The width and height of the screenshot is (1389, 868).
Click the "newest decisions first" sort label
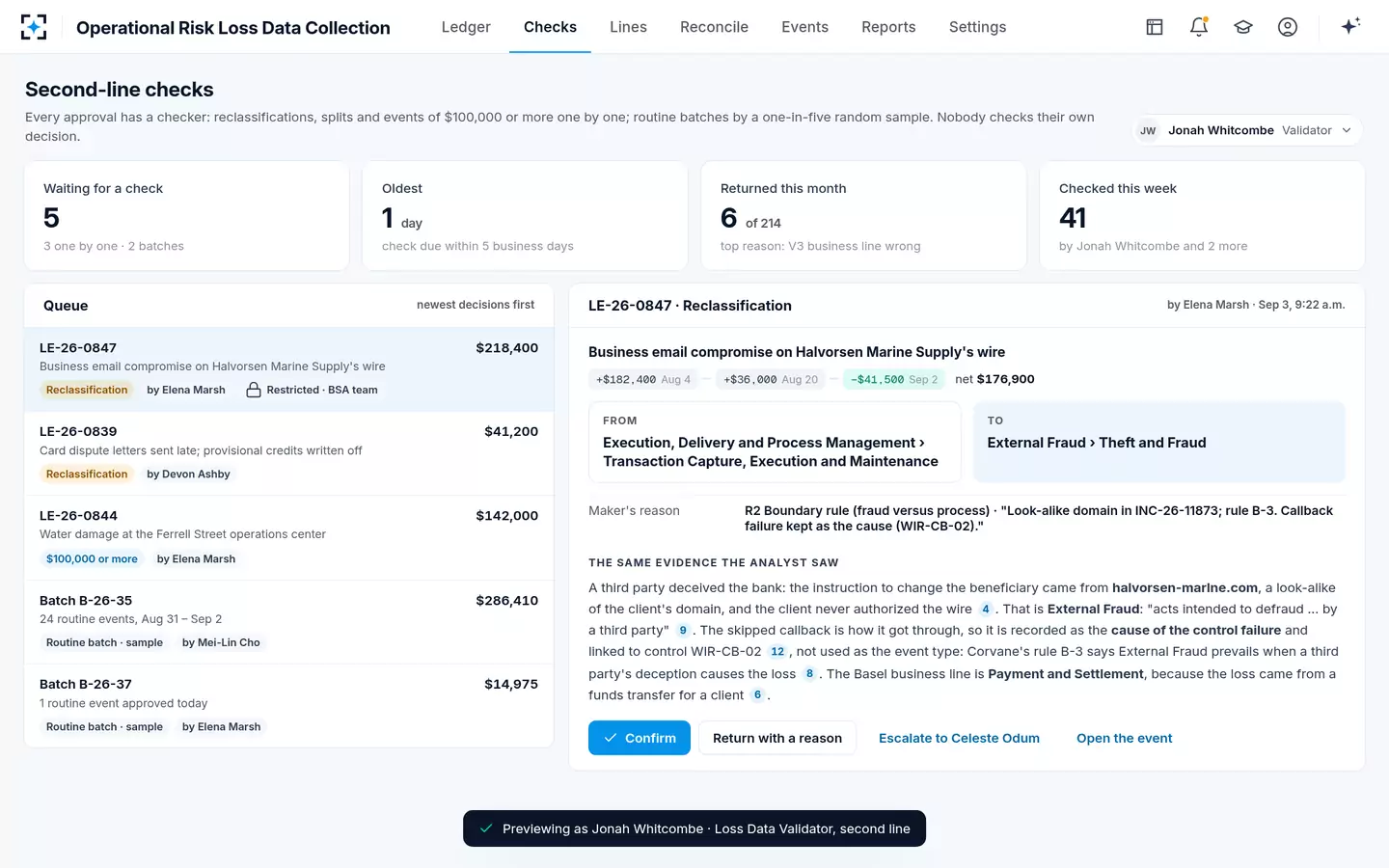[x=476, y=305]
